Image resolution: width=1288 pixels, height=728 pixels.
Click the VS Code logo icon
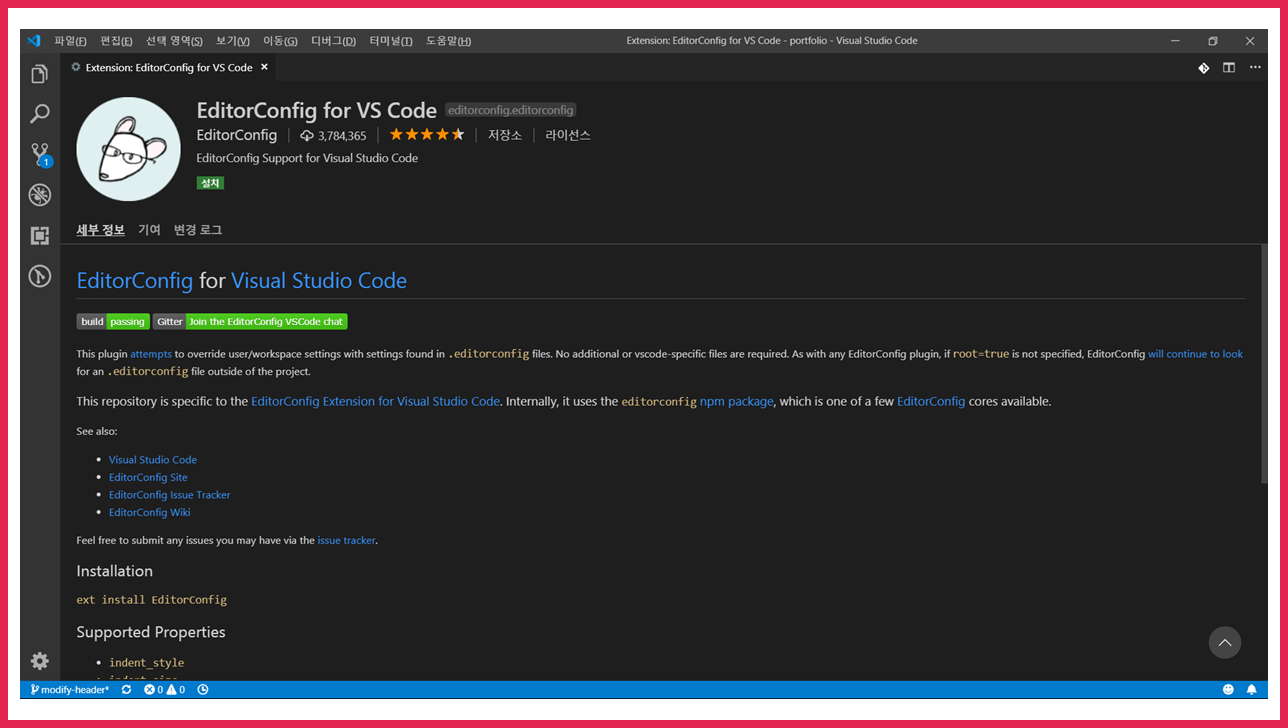pos(33,41)
